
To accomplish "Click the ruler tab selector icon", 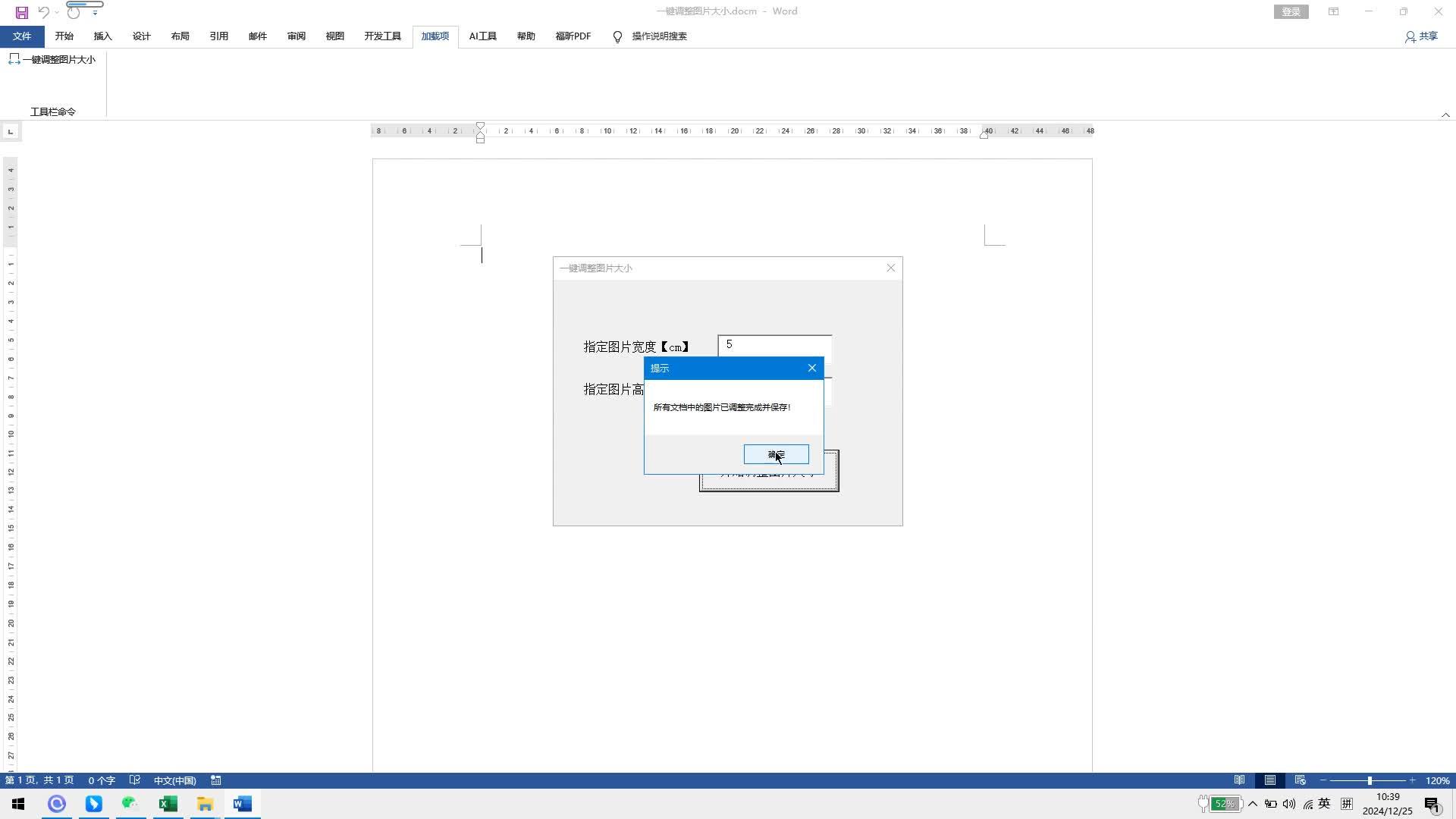I will pyautogui.click(x=11, y=132).
